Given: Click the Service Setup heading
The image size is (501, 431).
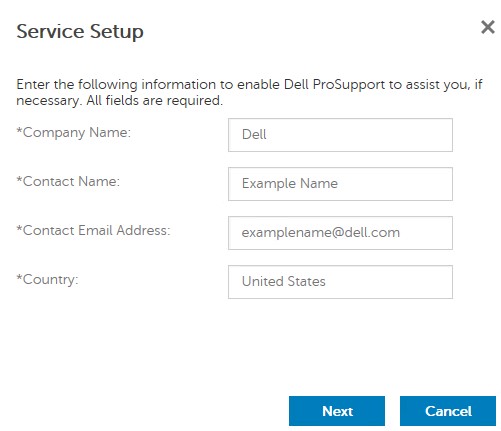Looking at the screenshot, I should 80,32.
